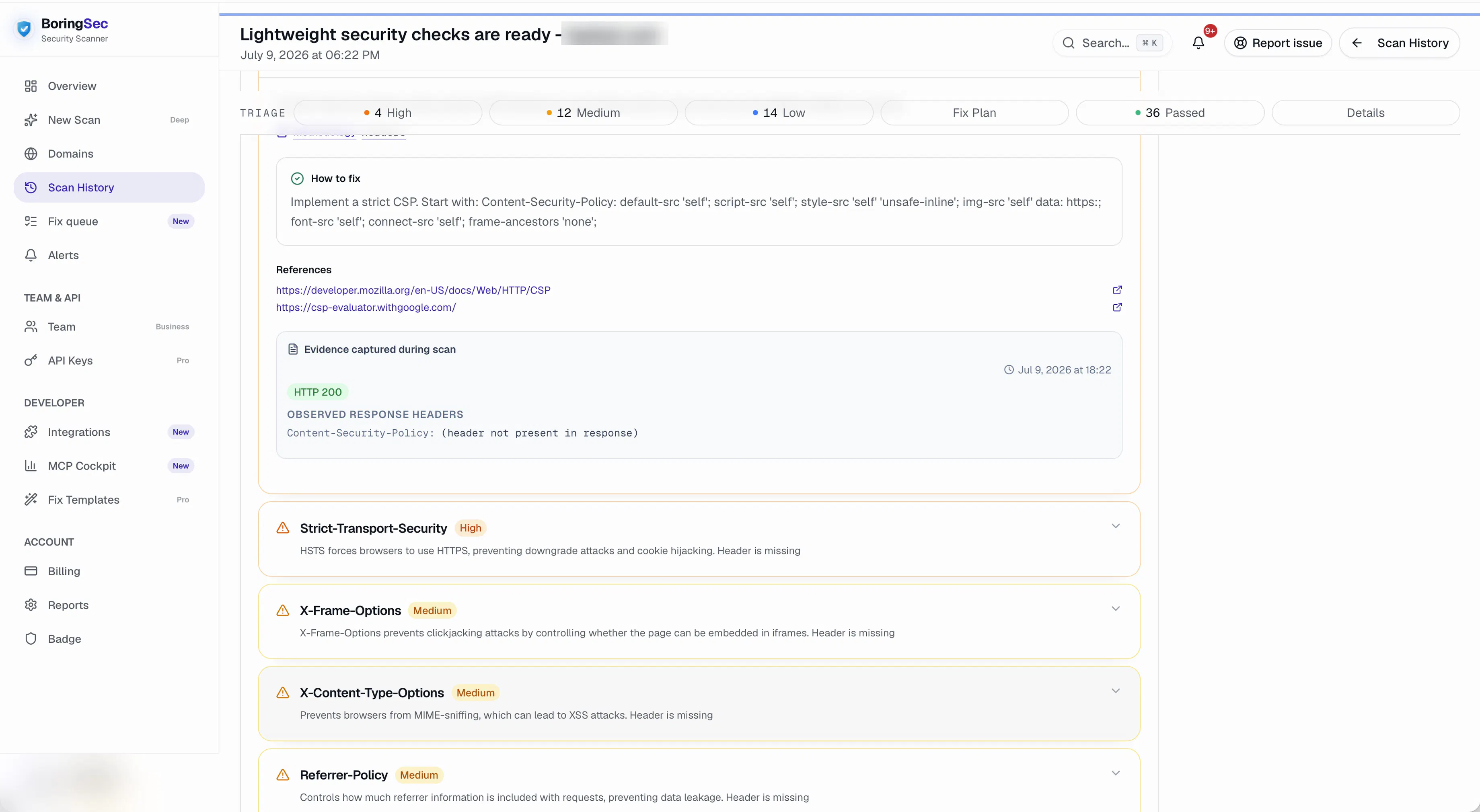Image resolution: width=1480 pixels, height=812 pixels.
Task: Click the Overview grid icon
Action: [31, 86]
